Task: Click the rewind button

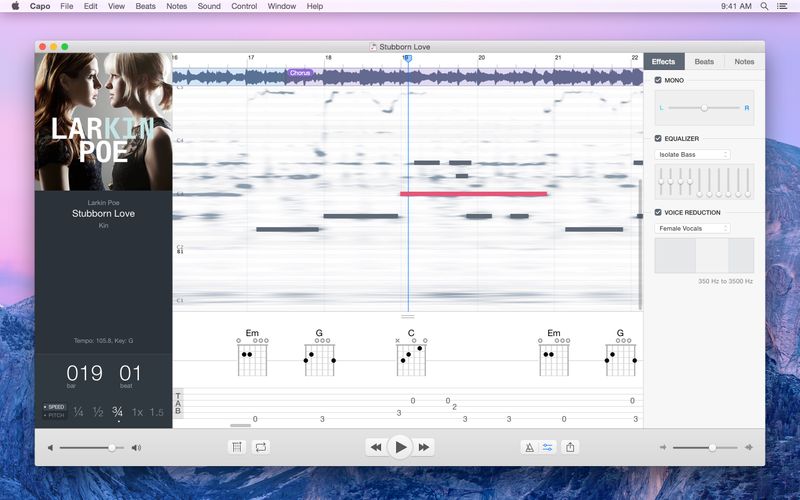Action: (377, 447)
